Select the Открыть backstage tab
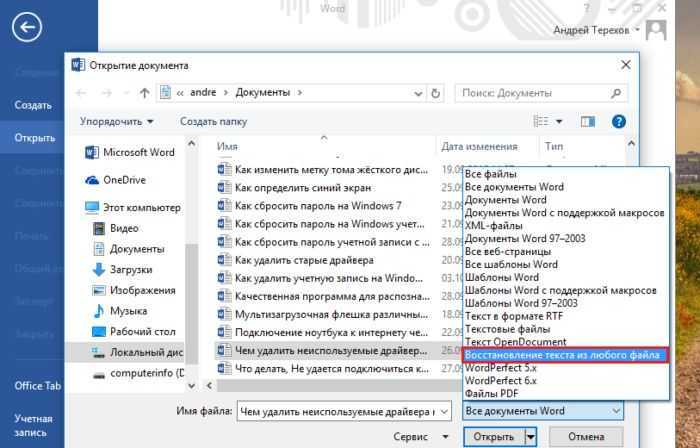Viewport: 700px width, 448px height. pyautogui.click(x=34, y=138)
